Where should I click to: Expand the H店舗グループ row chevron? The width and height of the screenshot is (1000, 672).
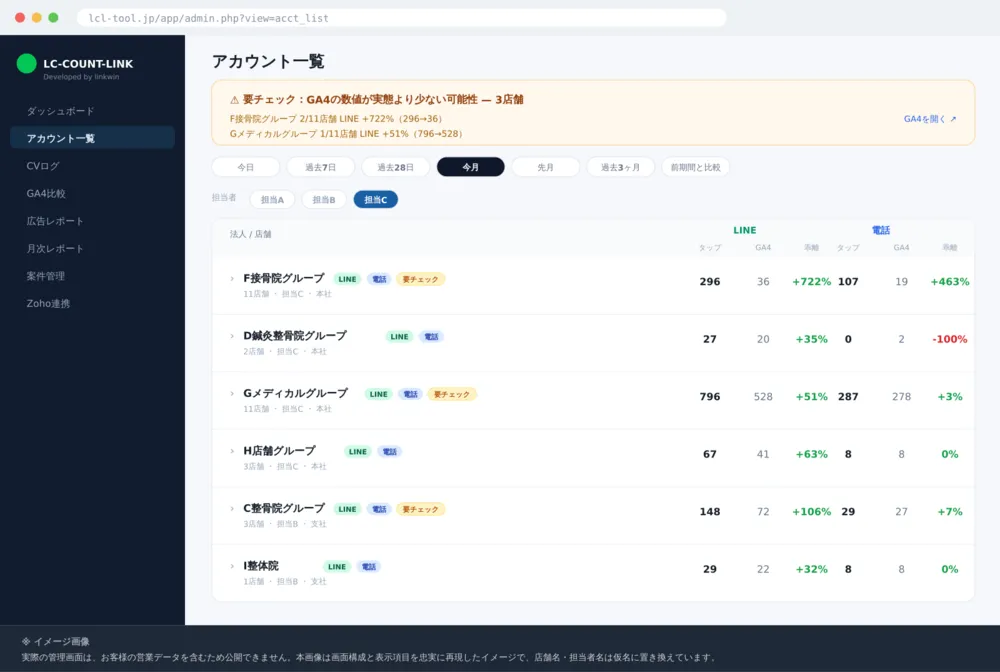click(232, 451)
